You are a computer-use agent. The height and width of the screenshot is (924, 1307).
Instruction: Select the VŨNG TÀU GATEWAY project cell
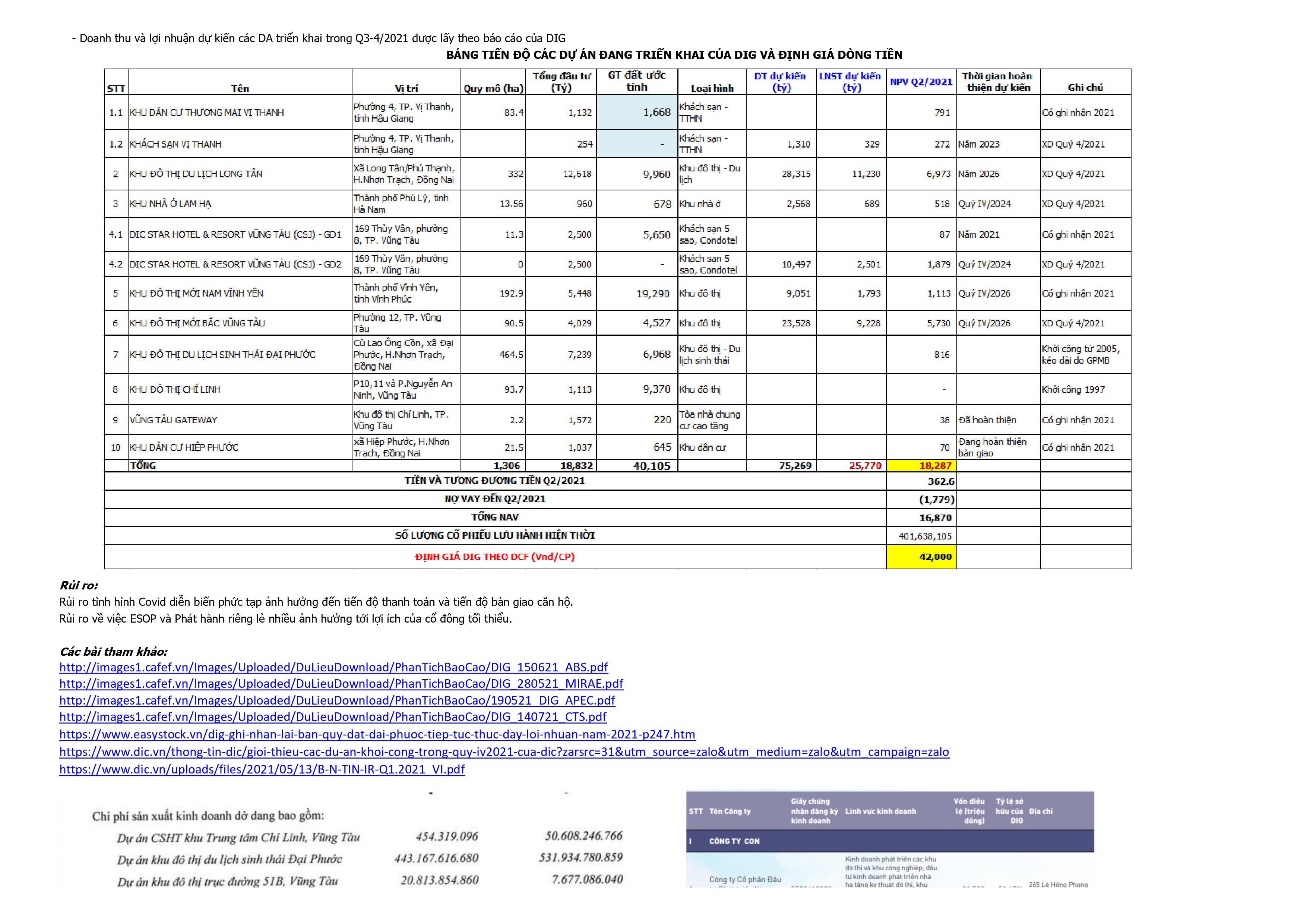tap(174, 420)
